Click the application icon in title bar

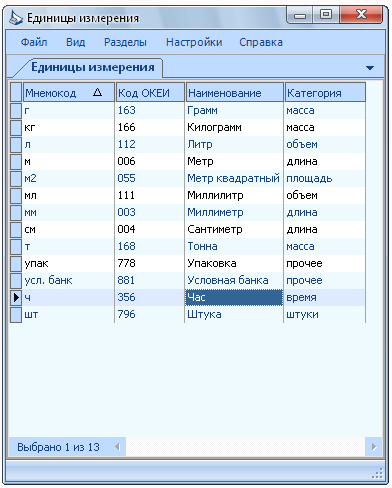pyautogui.click(x=15, y=18)
